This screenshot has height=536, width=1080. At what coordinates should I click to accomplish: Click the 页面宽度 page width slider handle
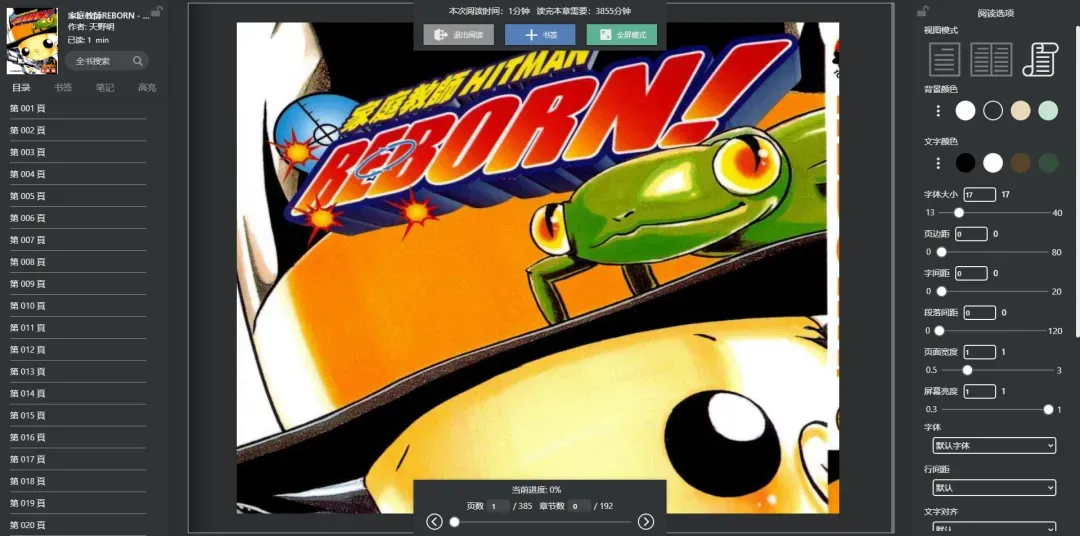pos(967,370)
